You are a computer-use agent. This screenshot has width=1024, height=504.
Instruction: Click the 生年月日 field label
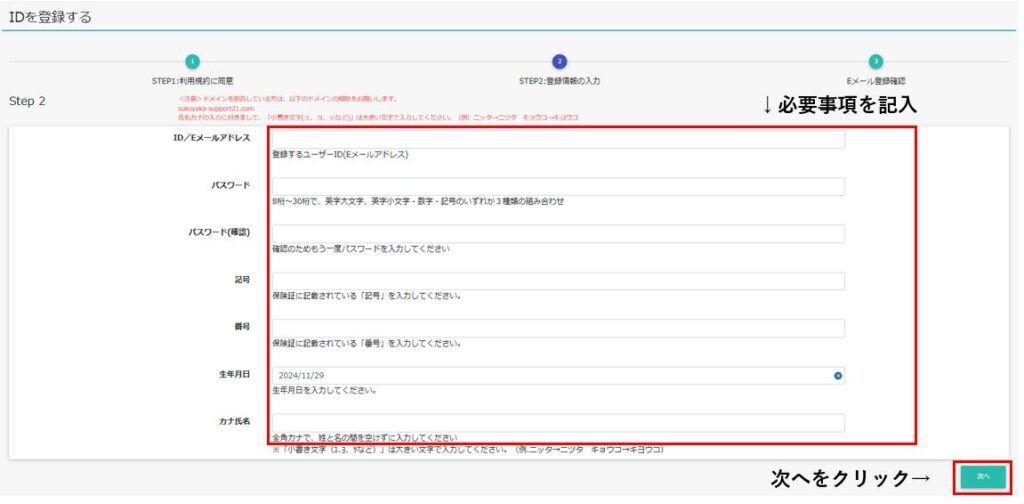click(234, 374)
